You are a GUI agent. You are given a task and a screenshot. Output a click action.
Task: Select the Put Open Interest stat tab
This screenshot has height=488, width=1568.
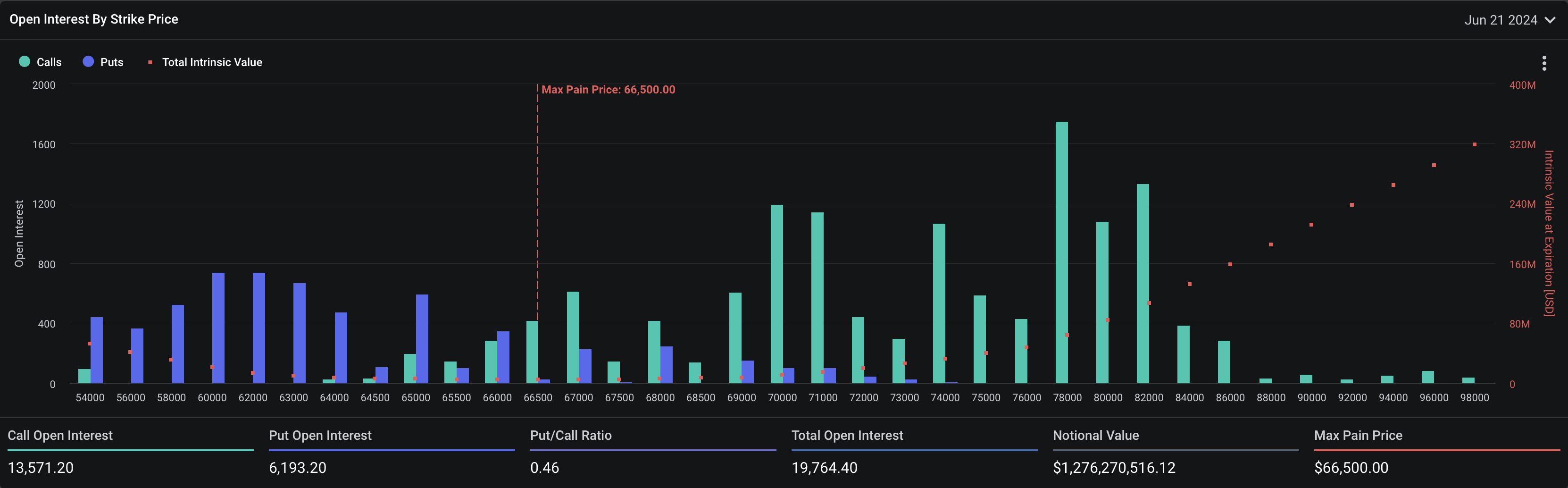click(x=320, y=435)
